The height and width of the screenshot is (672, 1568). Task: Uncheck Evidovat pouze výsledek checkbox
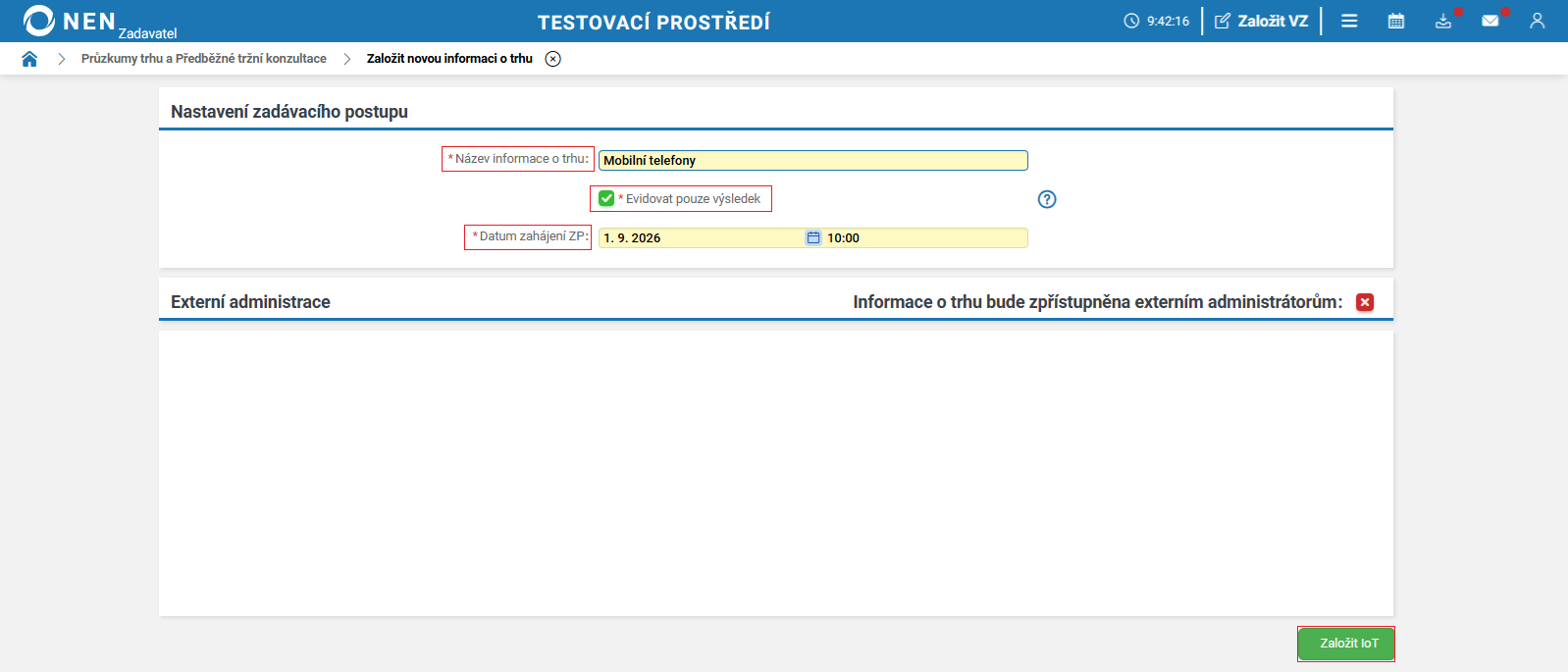point(606,198)
